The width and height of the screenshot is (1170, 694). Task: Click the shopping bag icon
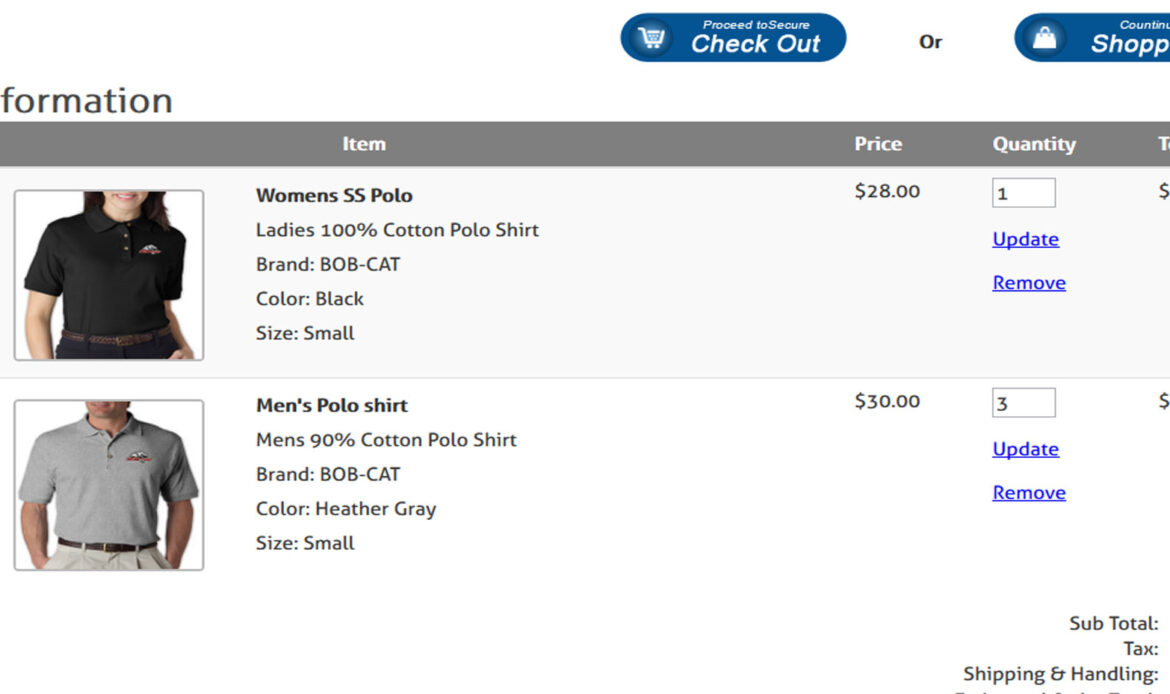(1045, 37)
